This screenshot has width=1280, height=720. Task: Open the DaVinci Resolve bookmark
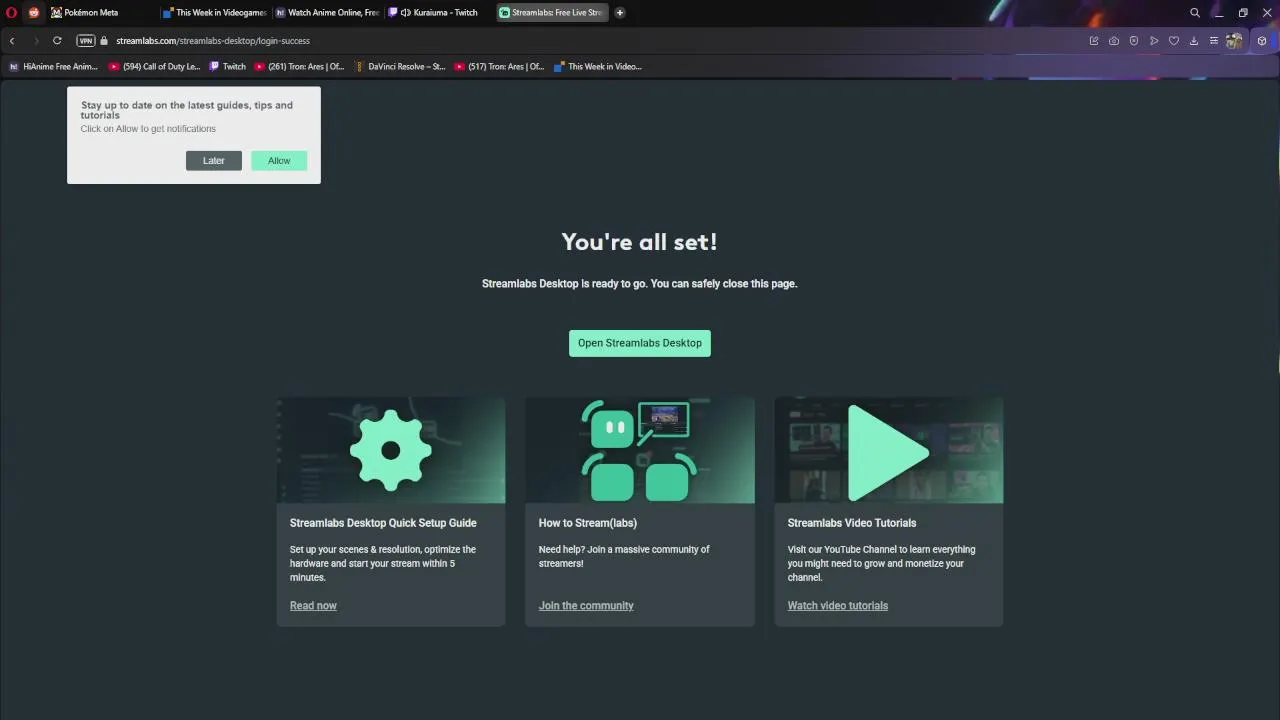pos(400,67)
